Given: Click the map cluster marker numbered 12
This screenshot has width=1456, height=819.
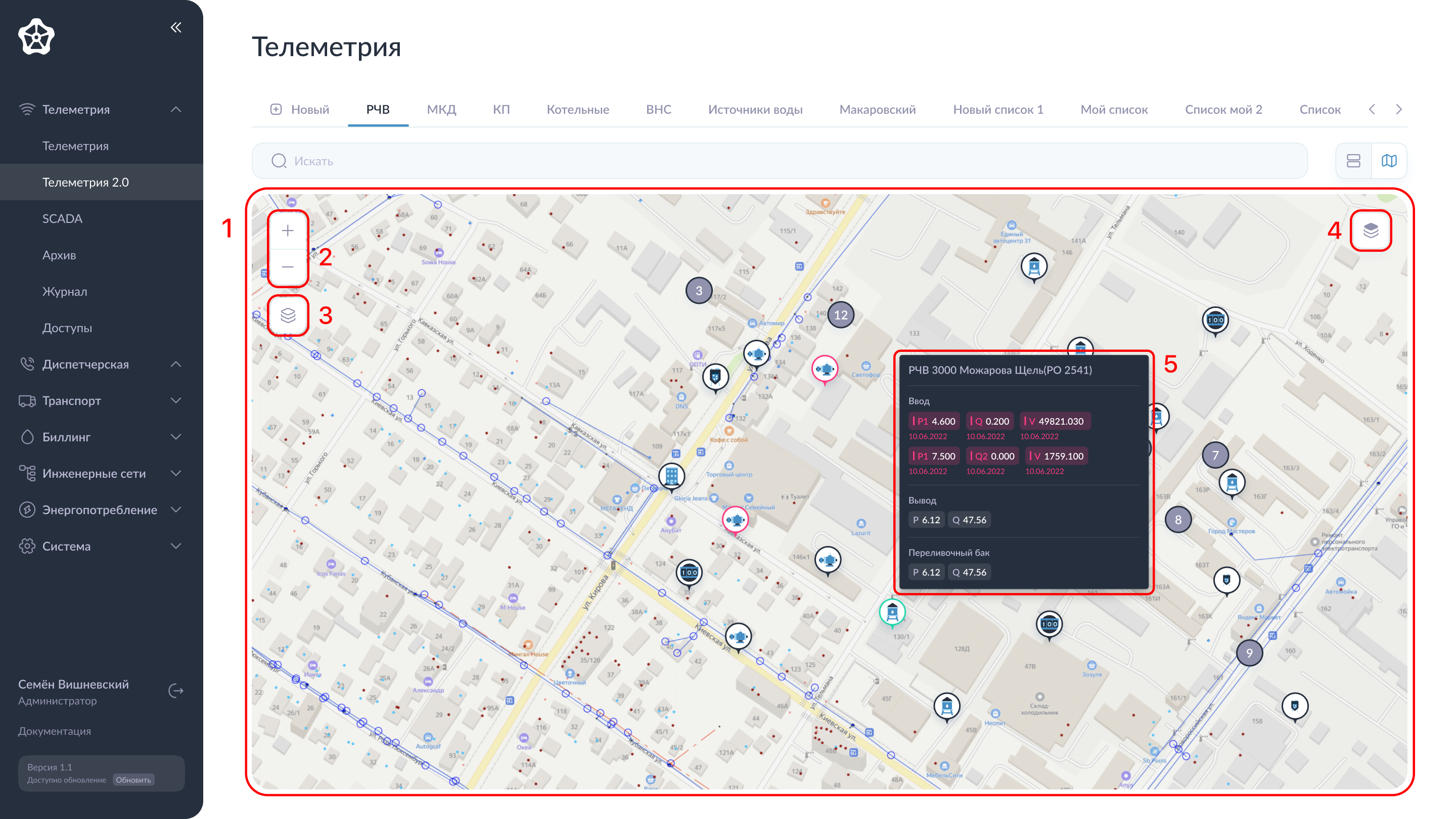Looking at the screenshot, I should point(840,315).
